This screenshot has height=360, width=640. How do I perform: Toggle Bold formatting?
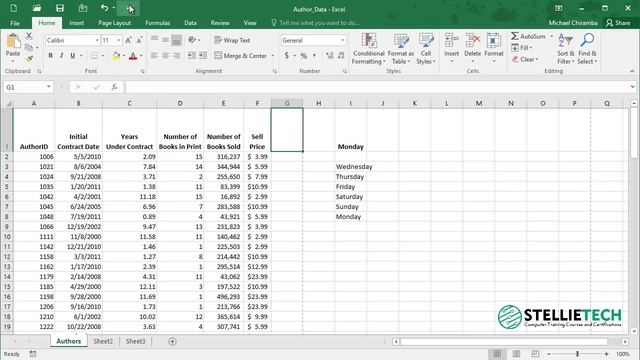point(50,56)
